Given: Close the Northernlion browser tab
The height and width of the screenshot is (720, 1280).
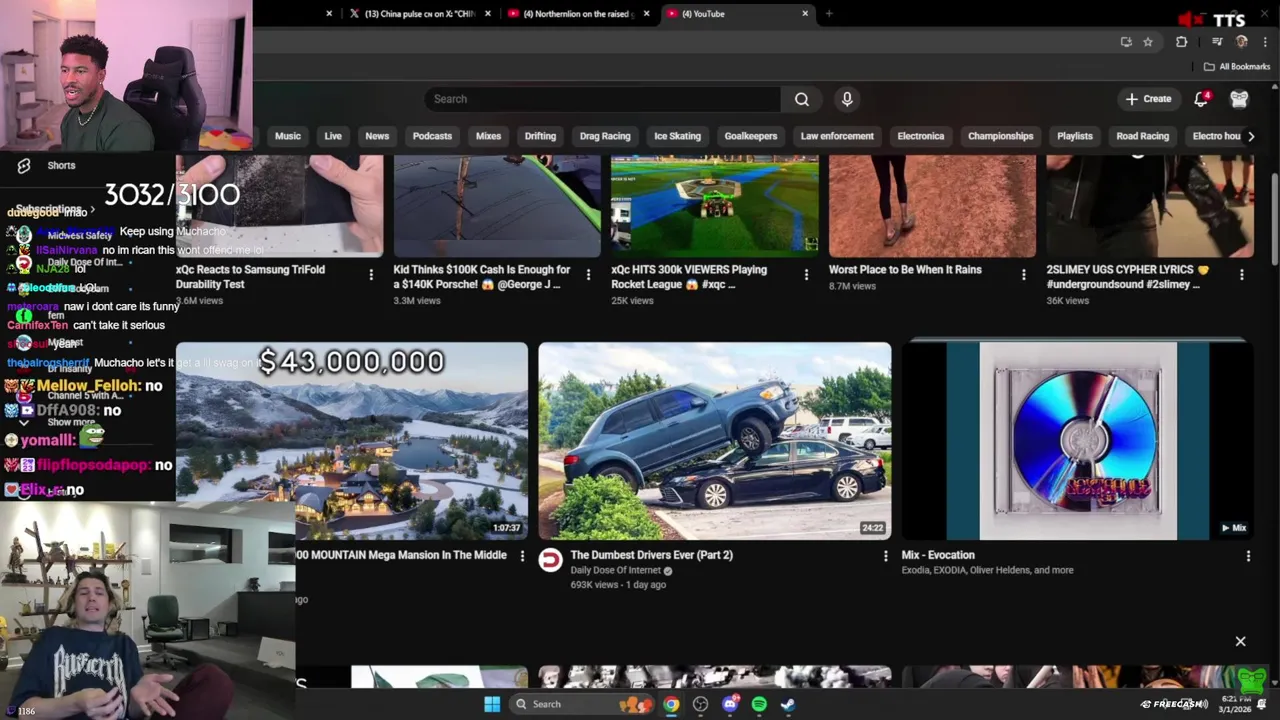Looking at the screenshot, I should pos(646,14).
